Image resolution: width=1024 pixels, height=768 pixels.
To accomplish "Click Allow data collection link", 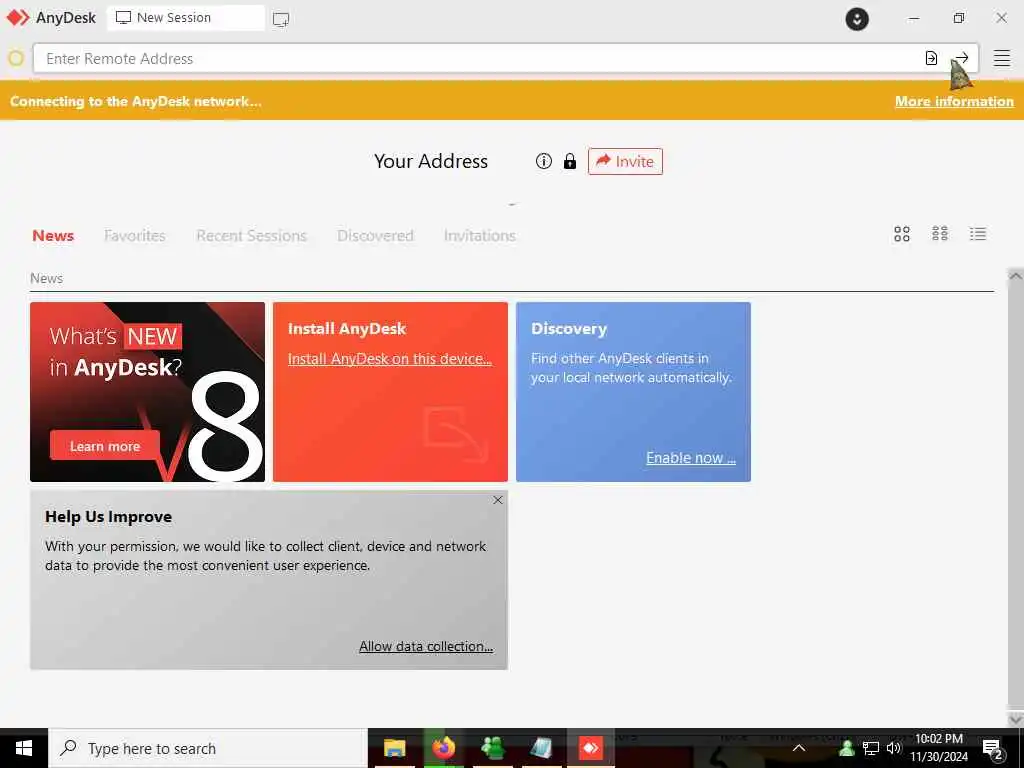I will [426, 646].
